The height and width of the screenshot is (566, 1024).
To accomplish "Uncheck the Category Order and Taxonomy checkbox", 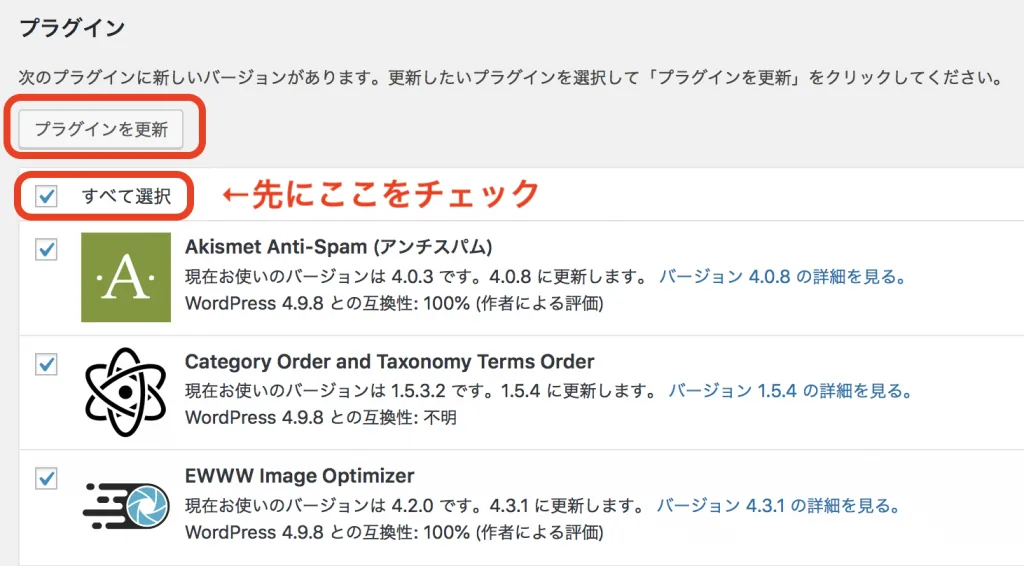I will click(46, 364).
